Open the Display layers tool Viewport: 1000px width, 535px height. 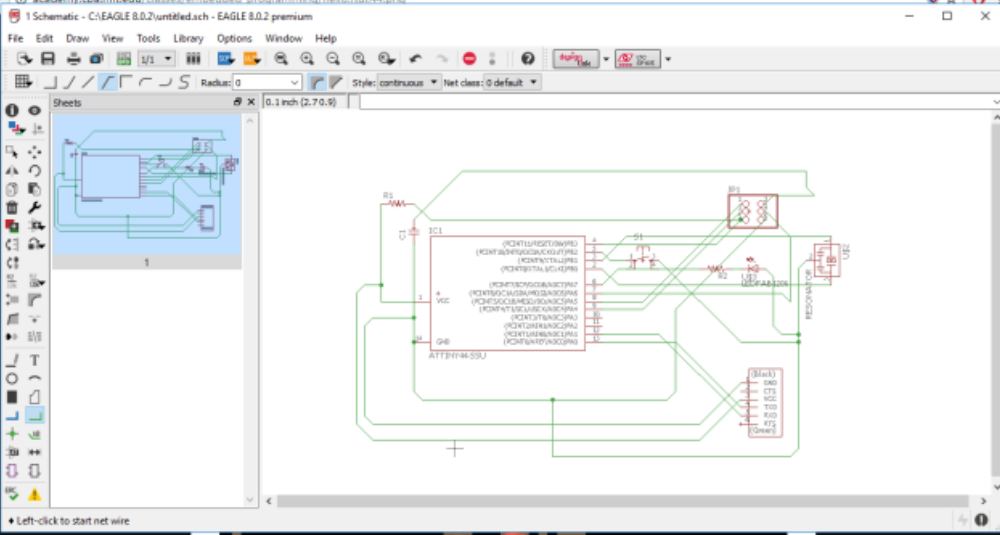click(15, 129)
